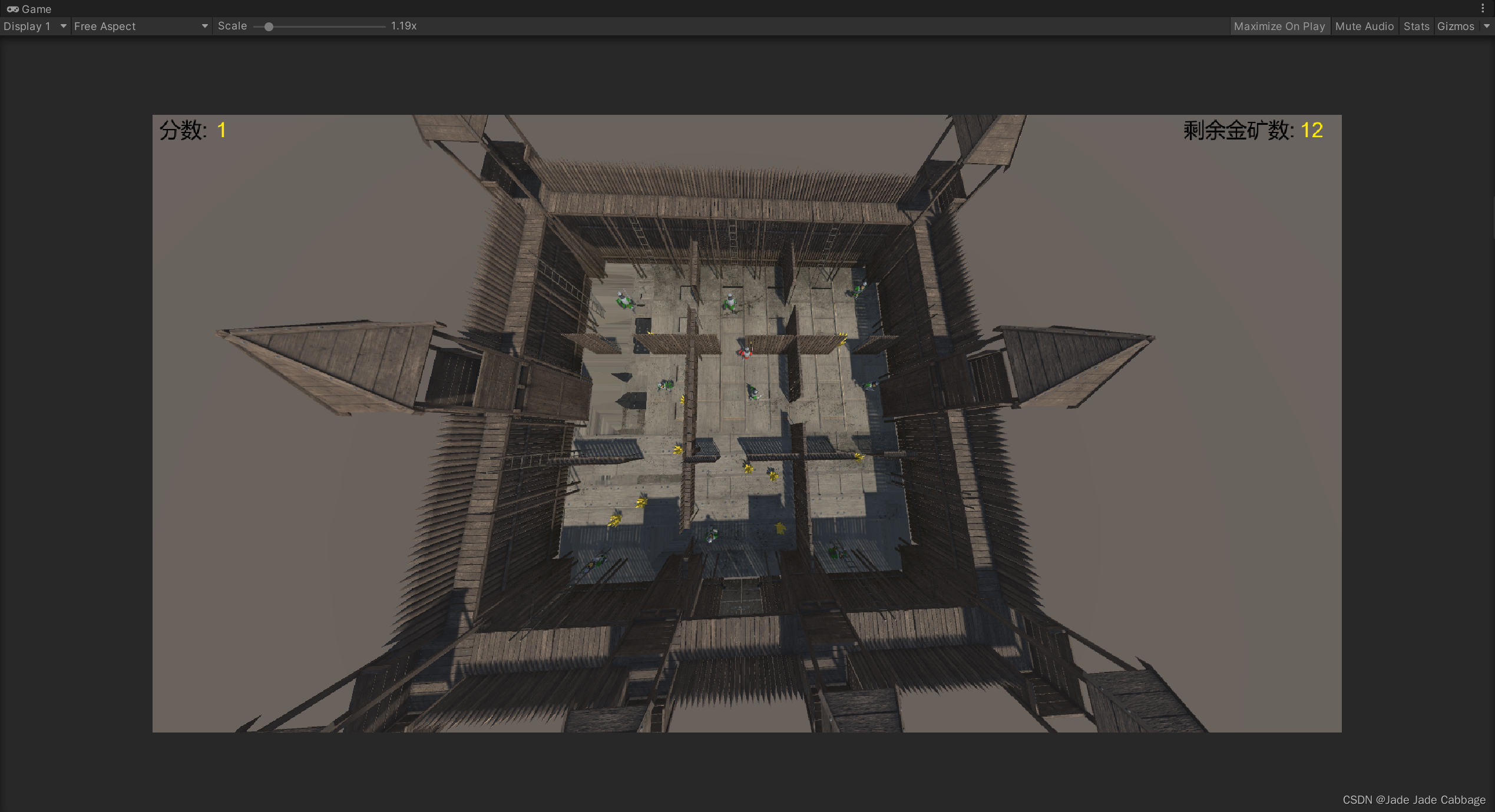Click the 1.19x scale value
The height and width of the screenshot is (812, 1495).
[x=403, y=26]
